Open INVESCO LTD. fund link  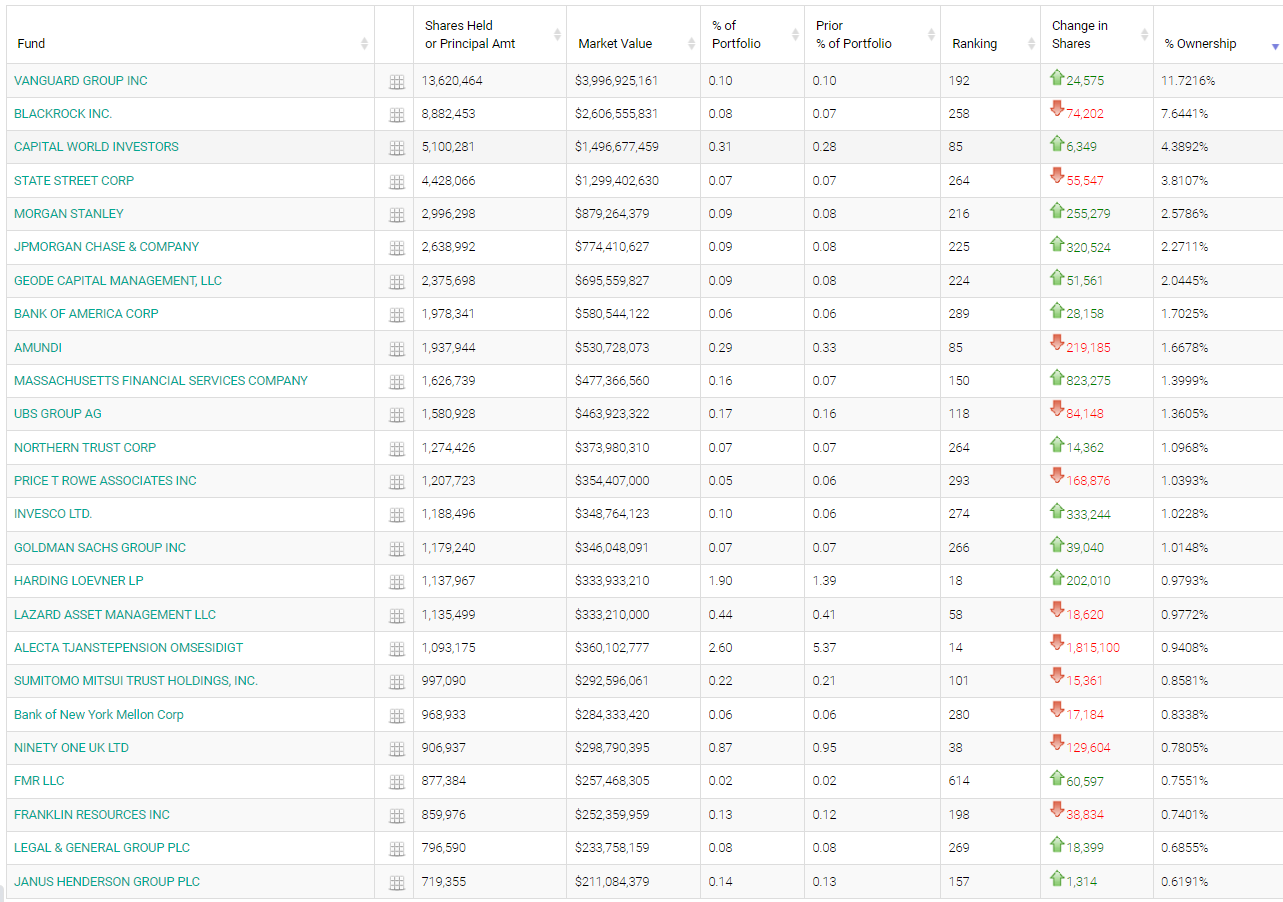tap(53, 513)
